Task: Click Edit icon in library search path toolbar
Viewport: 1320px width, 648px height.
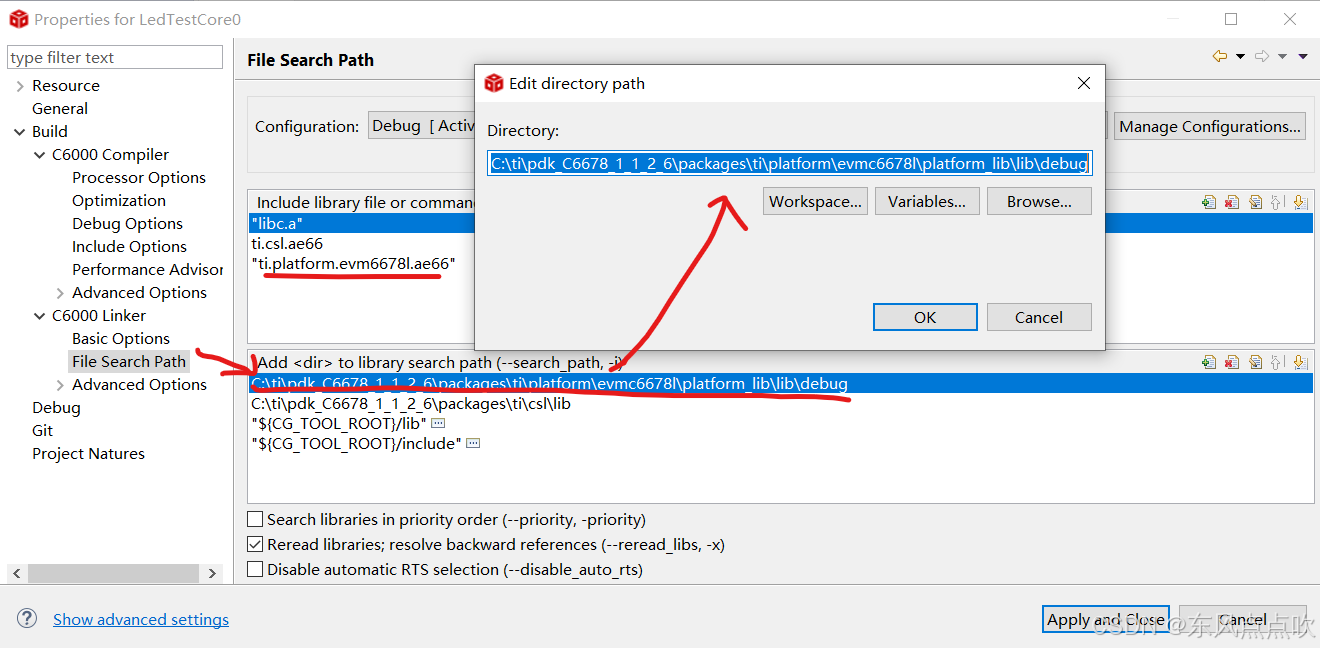Action: click(1255, 362)
